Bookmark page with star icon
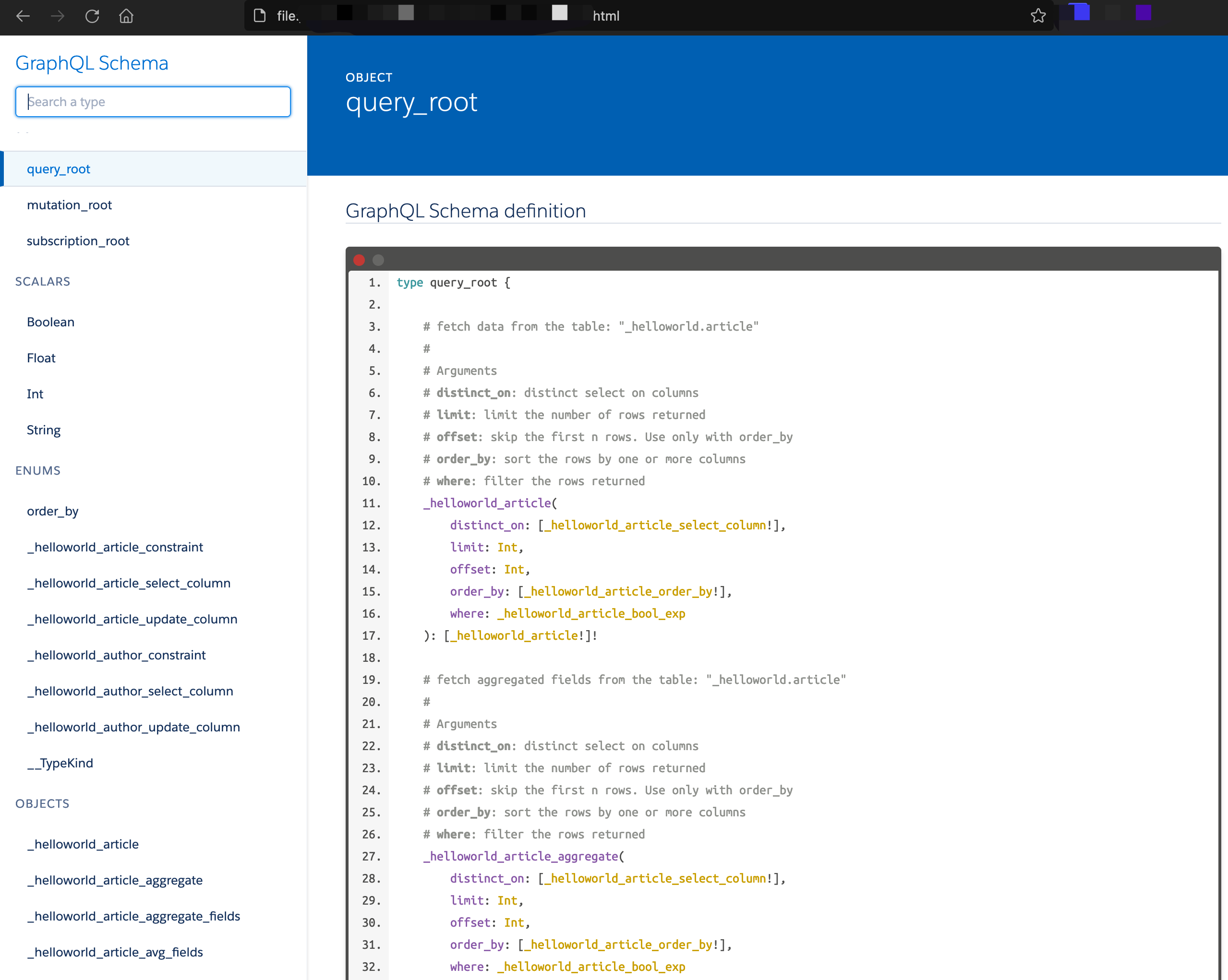This screenshot has height=980, width=1228. [x=1038, y=16]
